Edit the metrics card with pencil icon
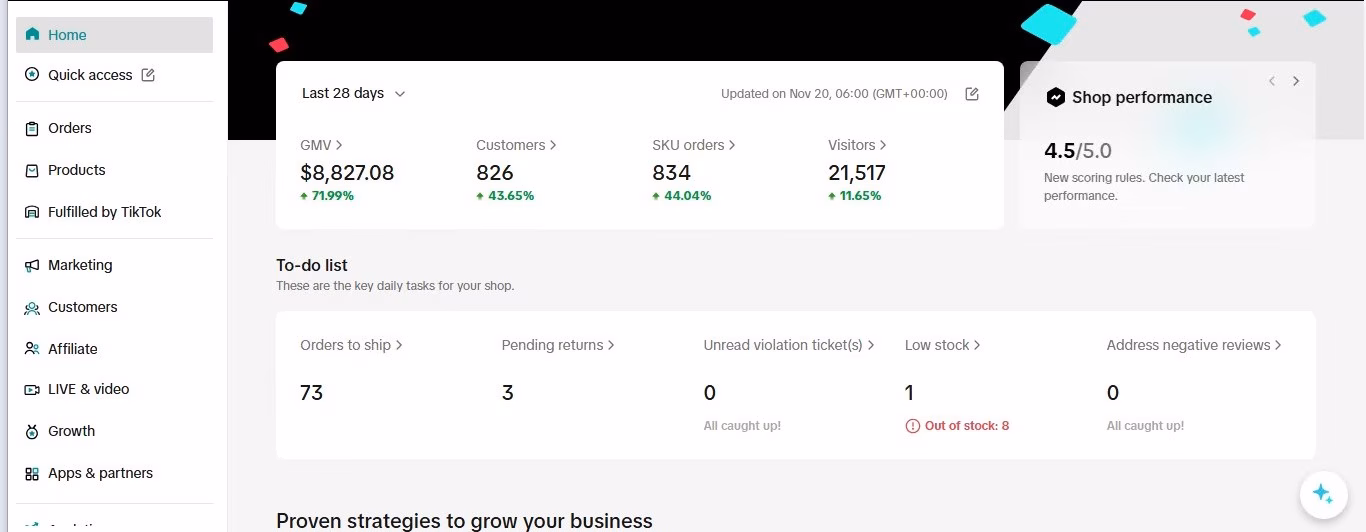Screen dimensions: 1366x532 click(972, 94)
